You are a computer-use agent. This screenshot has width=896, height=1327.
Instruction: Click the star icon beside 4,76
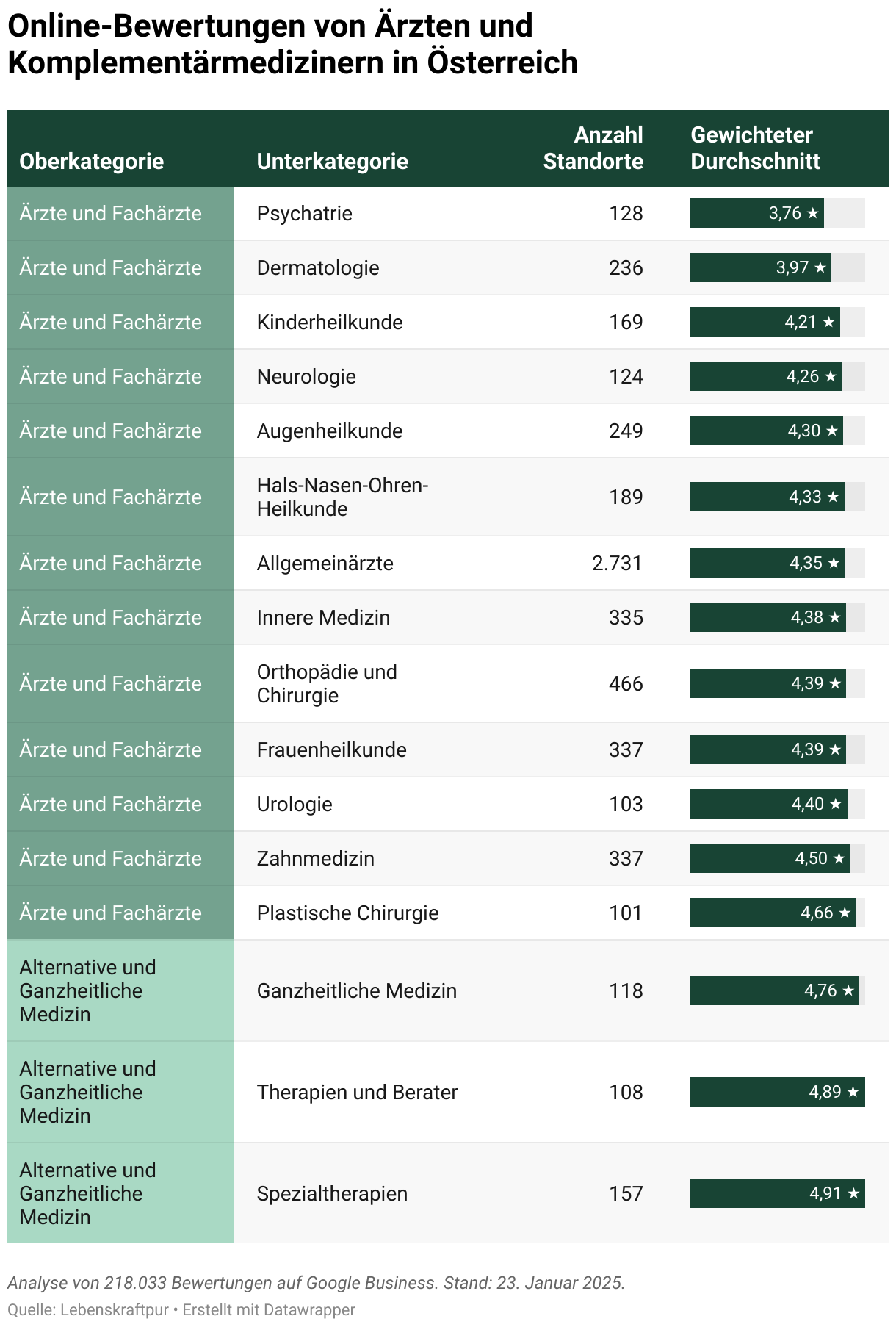(x=848, y=991)
